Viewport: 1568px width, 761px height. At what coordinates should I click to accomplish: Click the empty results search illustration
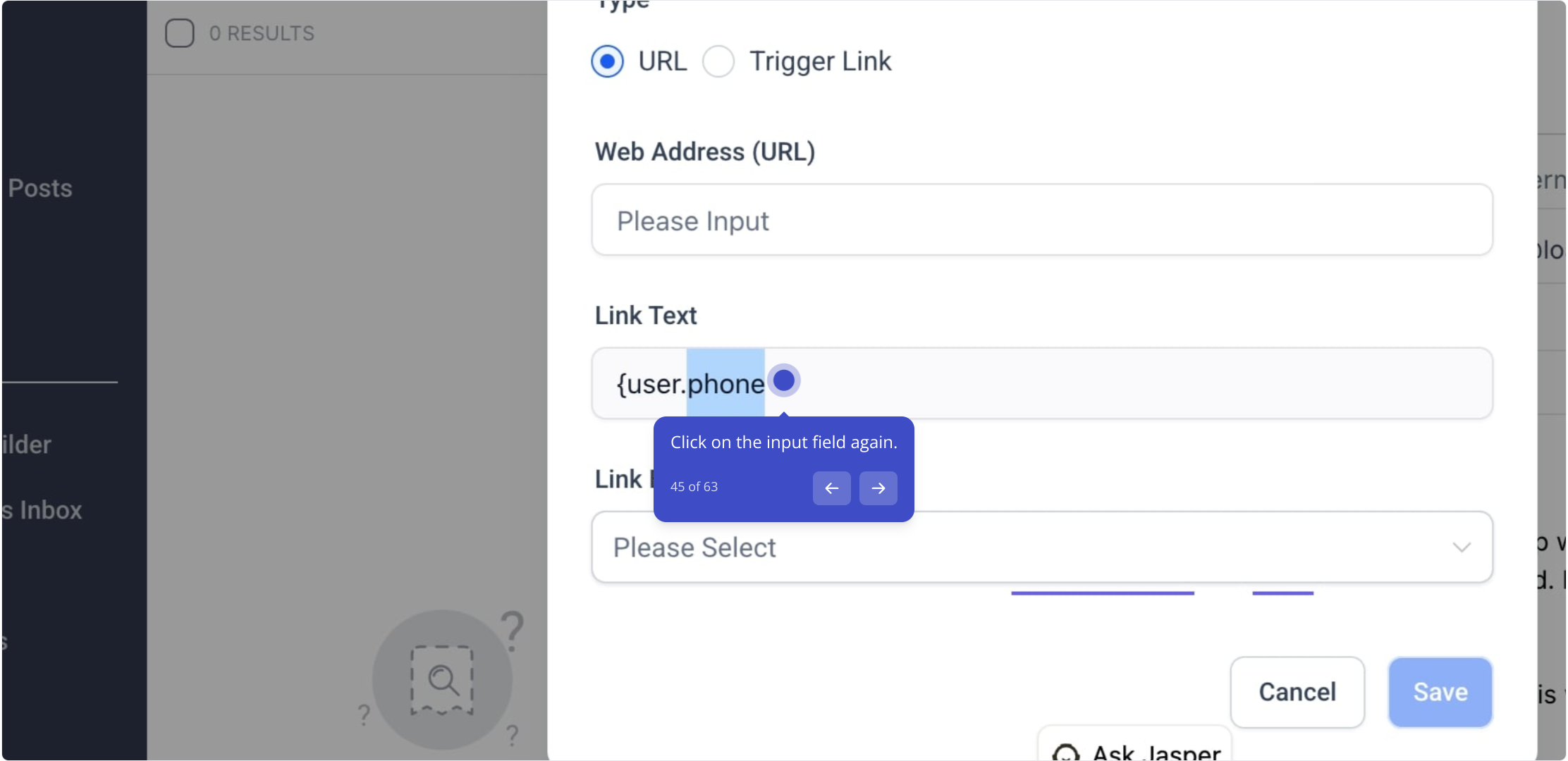pyautogui.click(x=443, y=679)
